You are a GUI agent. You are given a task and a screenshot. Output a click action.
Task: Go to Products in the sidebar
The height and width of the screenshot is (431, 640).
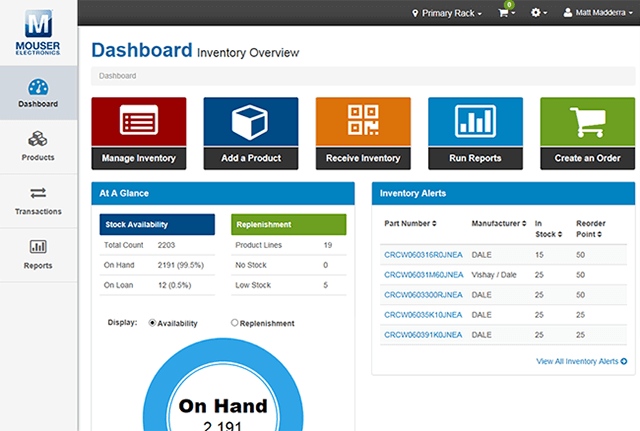38,146
